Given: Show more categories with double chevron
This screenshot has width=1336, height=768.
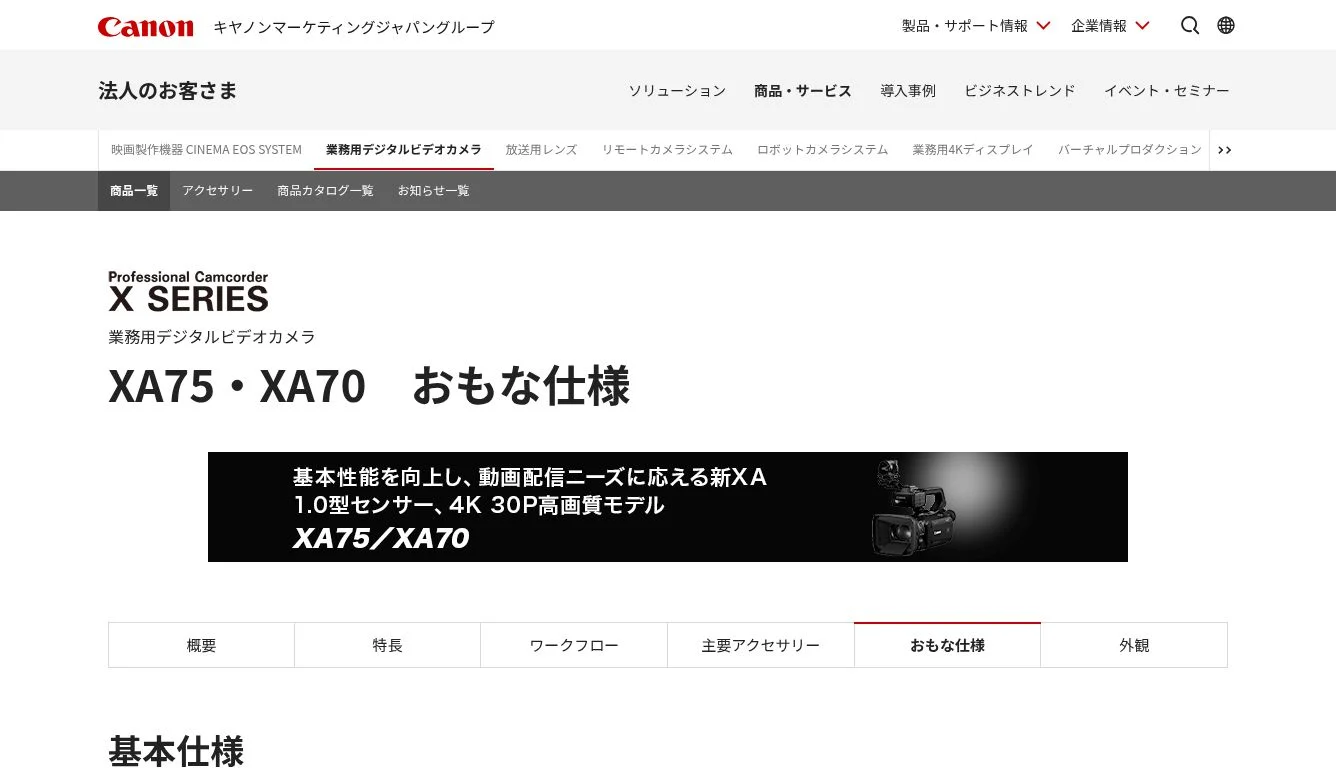Looking at the screenshot, I should 1225,150.
